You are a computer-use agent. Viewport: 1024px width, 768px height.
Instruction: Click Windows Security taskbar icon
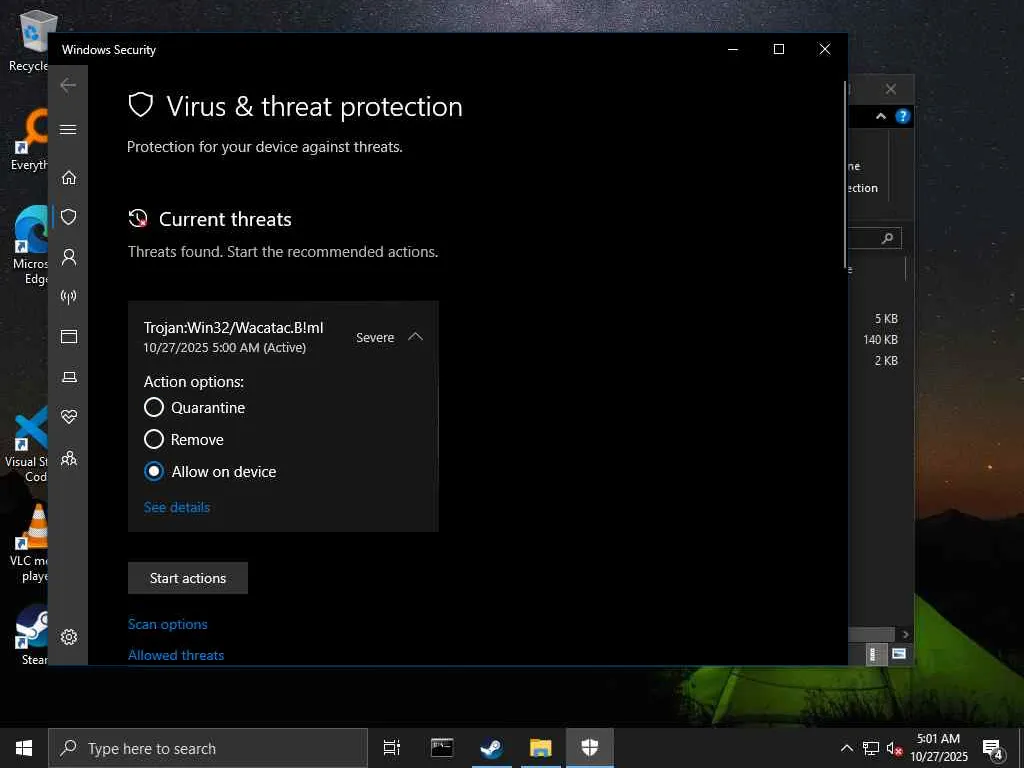(590, 748)
